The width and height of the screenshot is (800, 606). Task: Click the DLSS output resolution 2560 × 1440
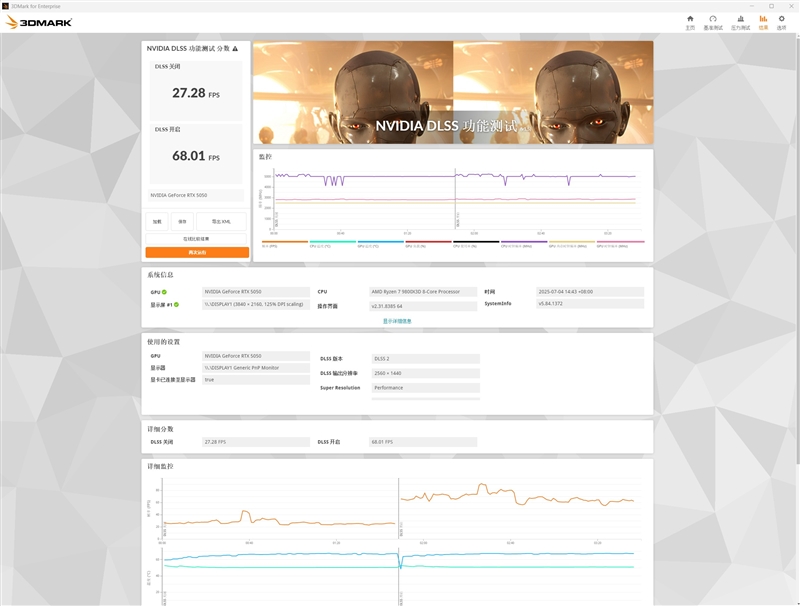point(426,373)
